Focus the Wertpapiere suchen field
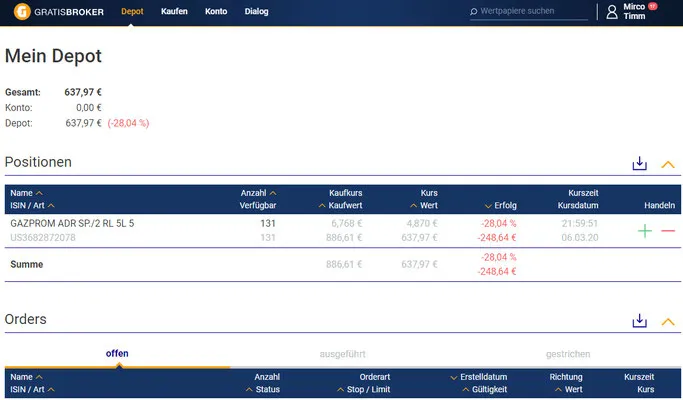This screenshot has width=683, height=400. tap(529, 12)
